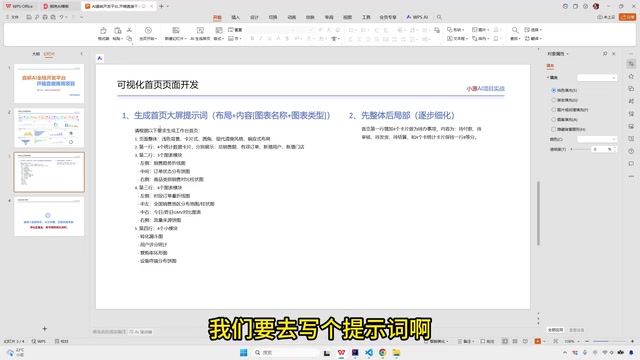
Task: Collapse the slide thumbnail panel chevron
Action: (82, 53)
